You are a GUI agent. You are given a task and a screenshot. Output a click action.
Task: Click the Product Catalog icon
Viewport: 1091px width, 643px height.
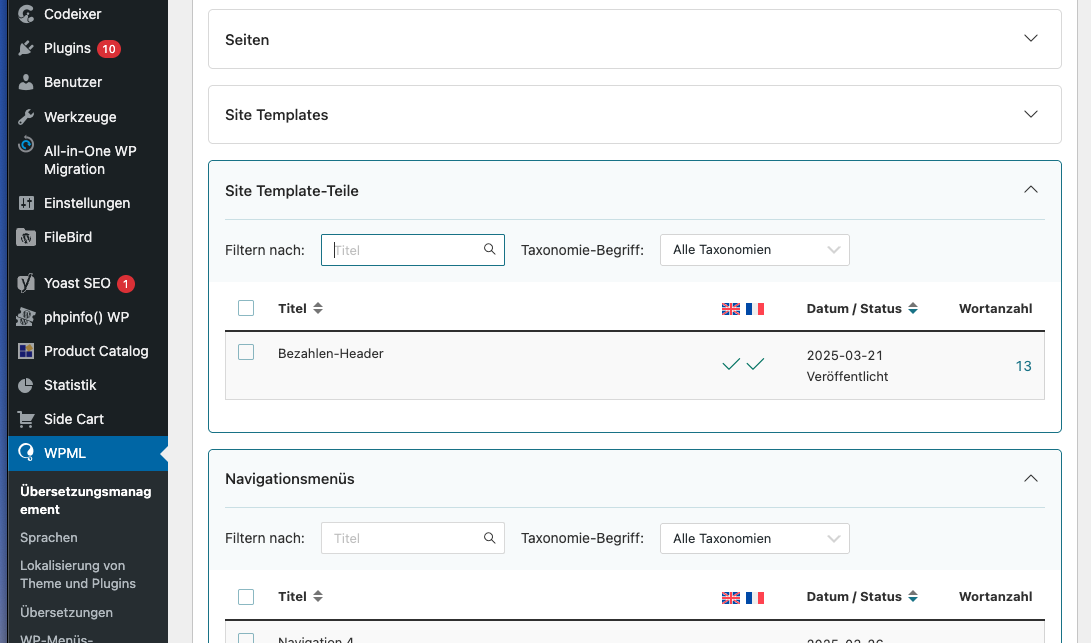point(26,351)
